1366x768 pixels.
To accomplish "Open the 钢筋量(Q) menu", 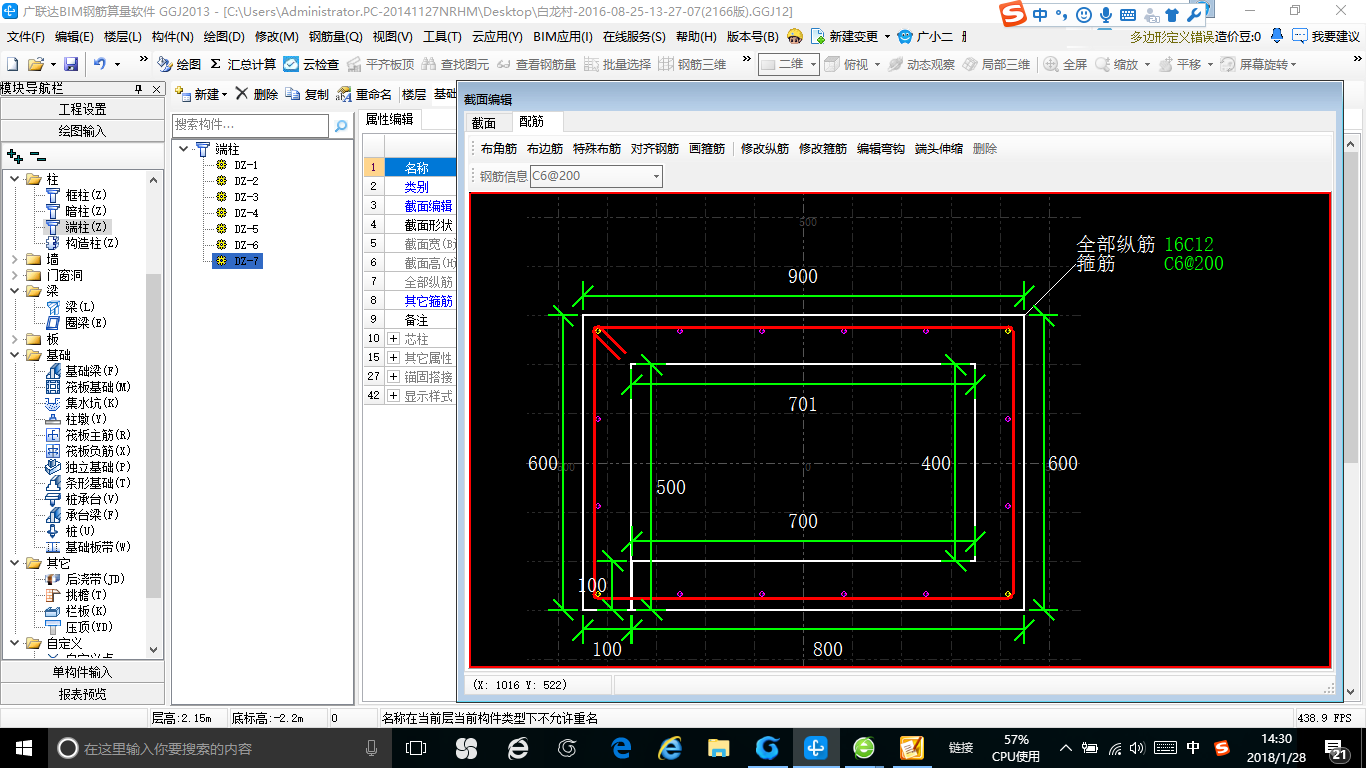I will (x=336, y=36).
